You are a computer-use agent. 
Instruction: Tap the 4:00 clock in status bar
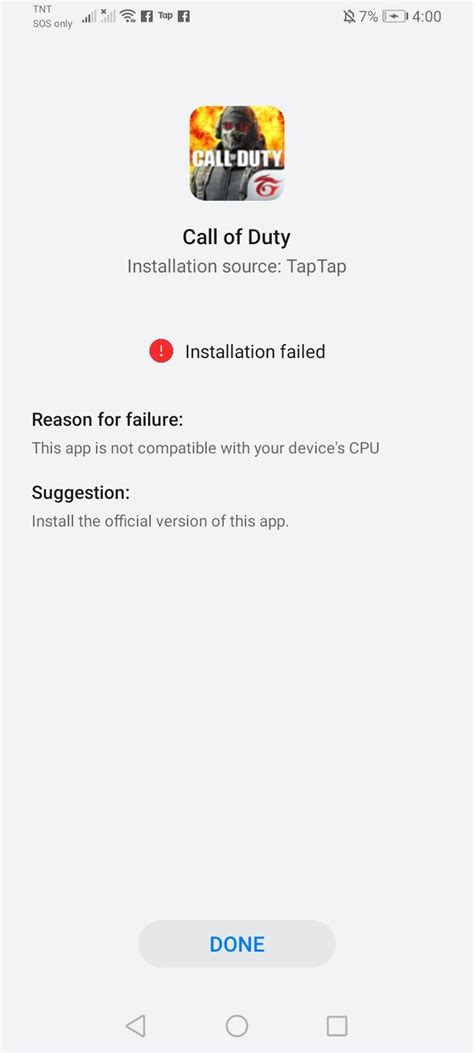coord(427,17)
